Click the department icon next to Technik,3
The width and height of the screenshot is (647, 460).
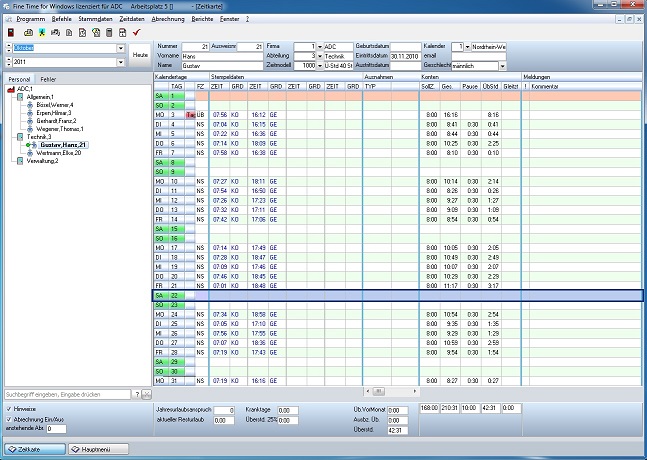click(x=20, y=137)
